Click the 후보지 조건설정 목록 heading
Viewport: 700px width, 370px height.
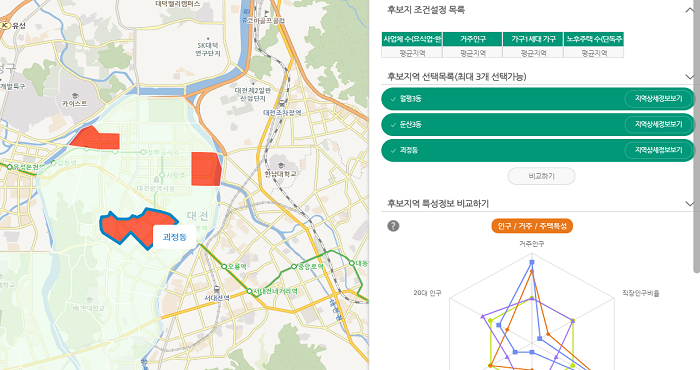tap(426, 10)
